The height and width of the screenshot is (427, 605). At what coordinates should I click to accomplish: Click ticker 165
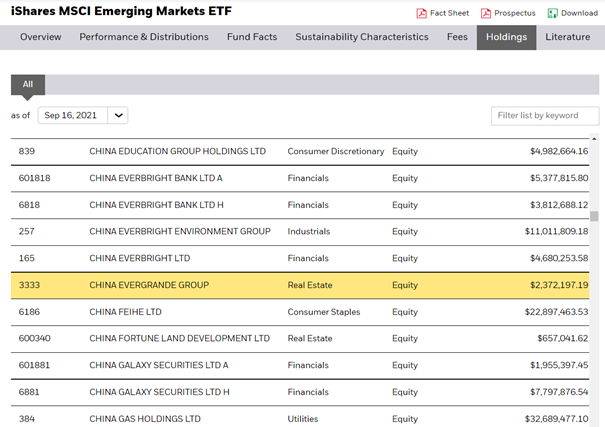point(27,258)
